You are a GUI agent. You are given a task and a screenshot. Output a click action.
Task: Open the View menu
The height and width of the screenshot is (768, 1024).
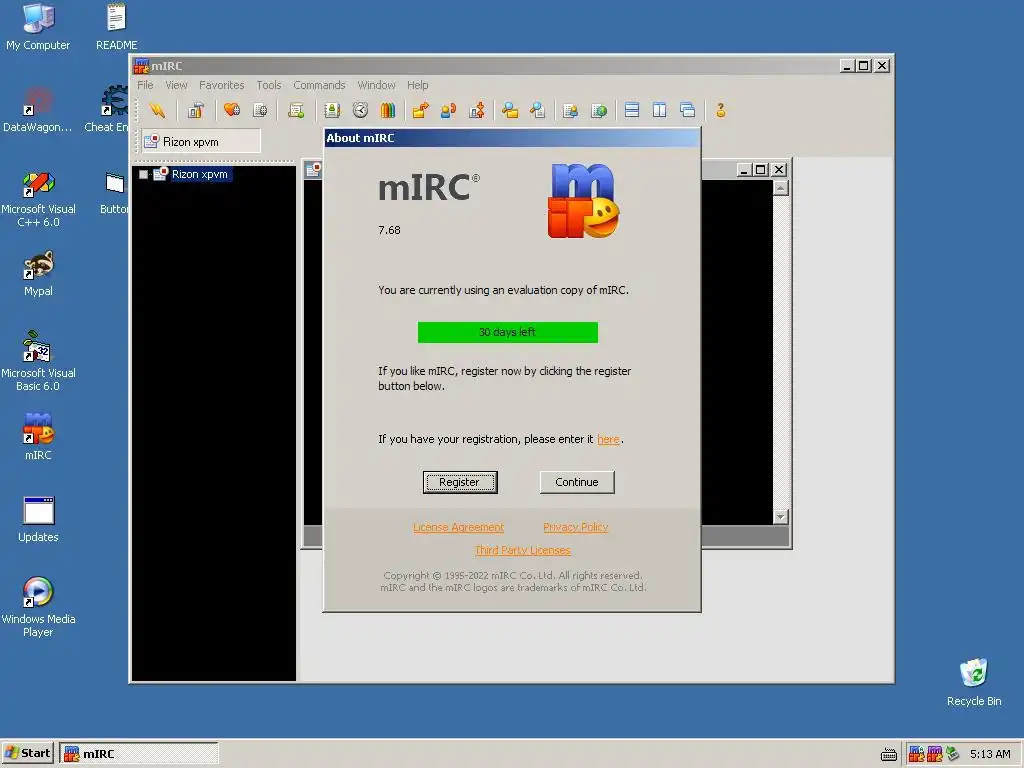tap(176, 85)
